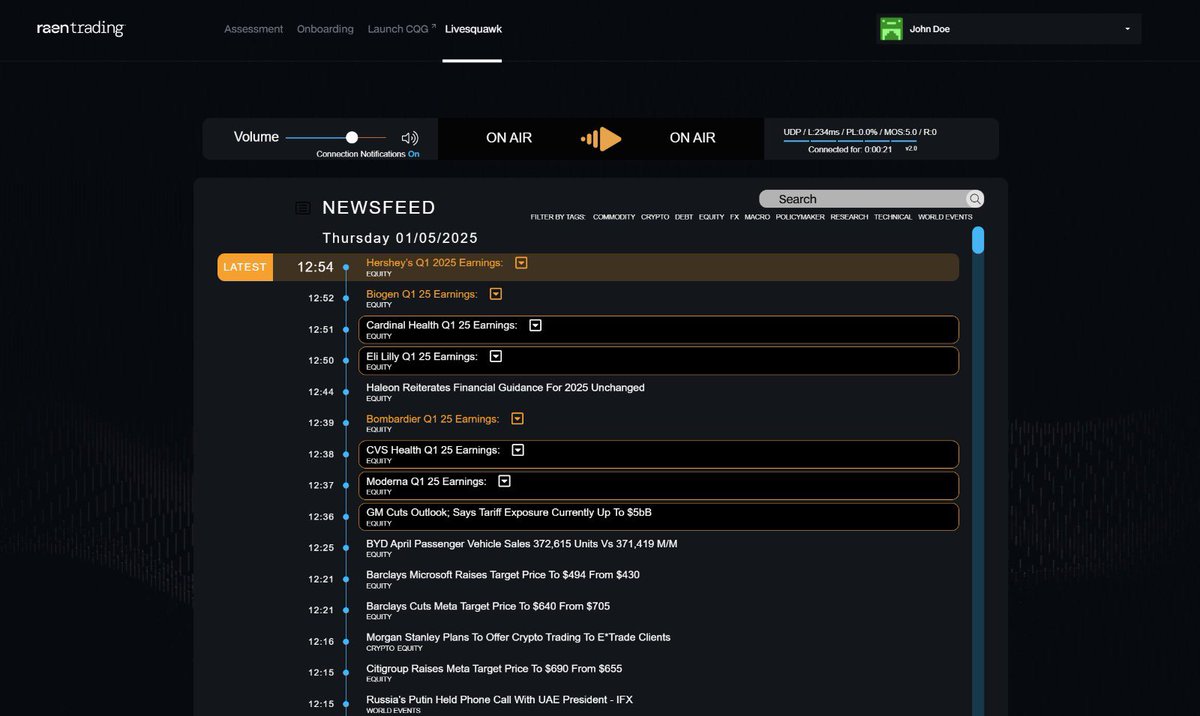Click the 12:44 timeline dot

click(346, 392)
